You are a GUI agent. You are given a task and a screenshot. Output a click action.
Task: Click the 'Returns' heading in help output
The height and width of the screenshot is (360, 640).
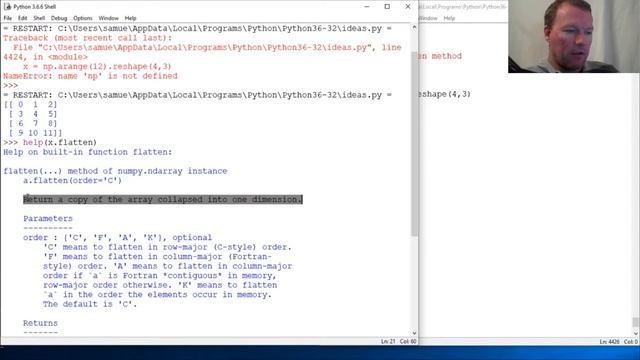pos(40,323)
